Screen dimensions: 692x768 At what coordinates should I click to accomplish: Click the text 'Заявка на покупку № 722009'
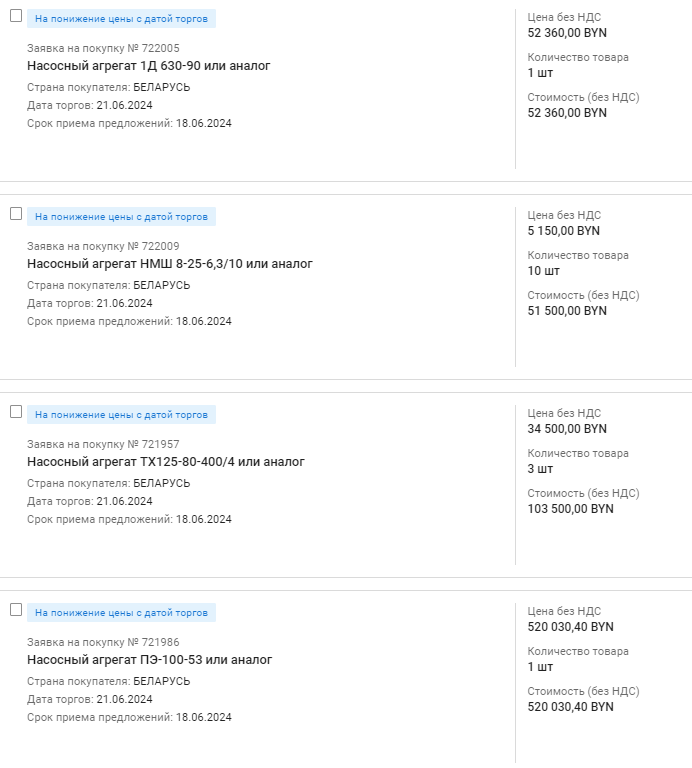pos(103,246)
